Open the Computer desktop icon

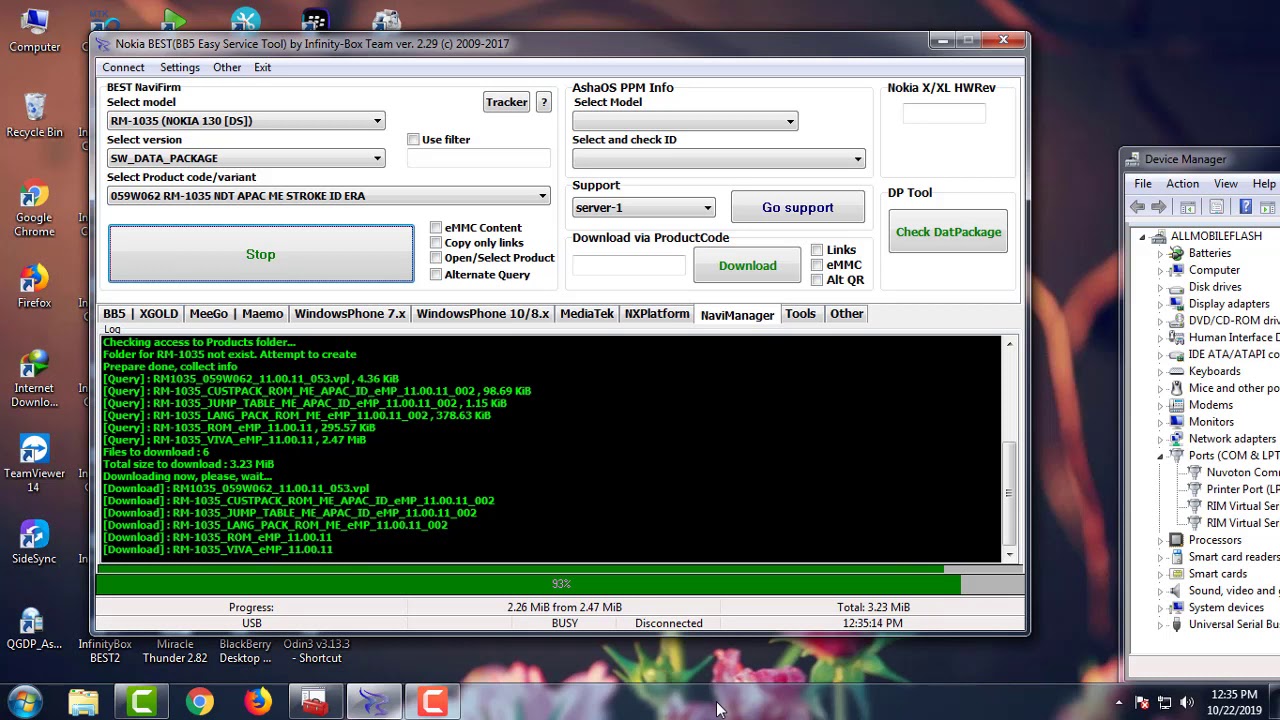pyautogui.click(x=34, y=30)
